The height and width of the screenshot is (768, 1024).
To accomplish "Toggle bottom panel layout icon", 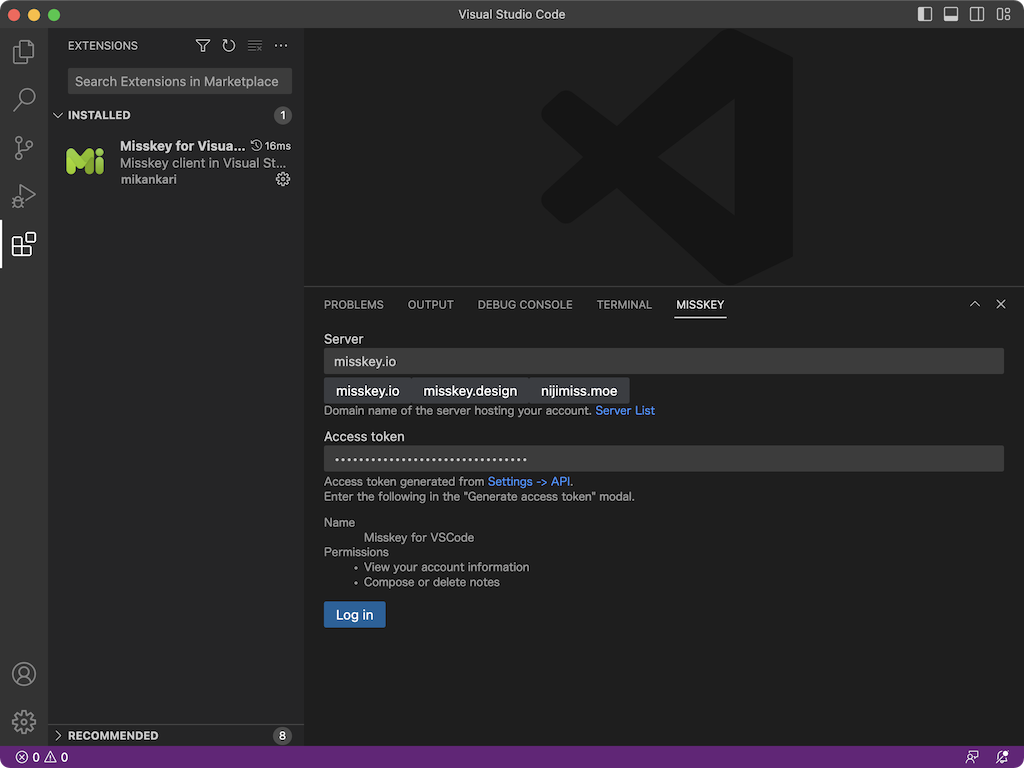I will coord(951,14).
